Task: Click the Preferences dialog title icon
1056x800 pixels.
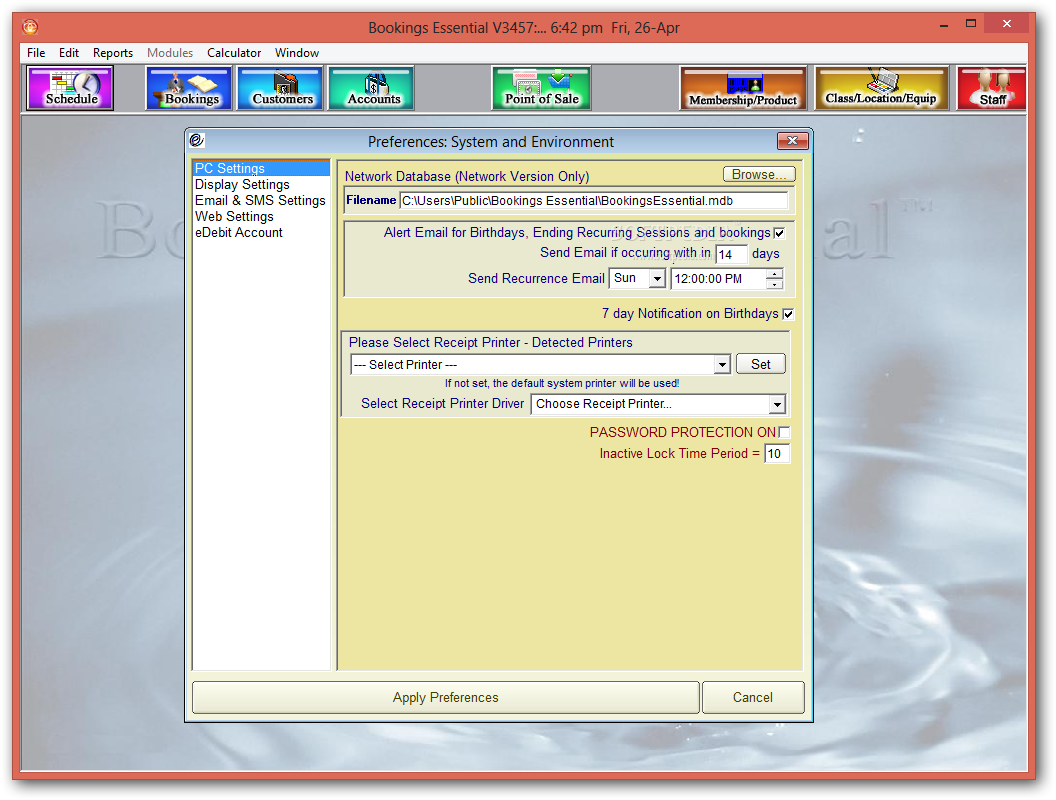Action: [197, 140]
